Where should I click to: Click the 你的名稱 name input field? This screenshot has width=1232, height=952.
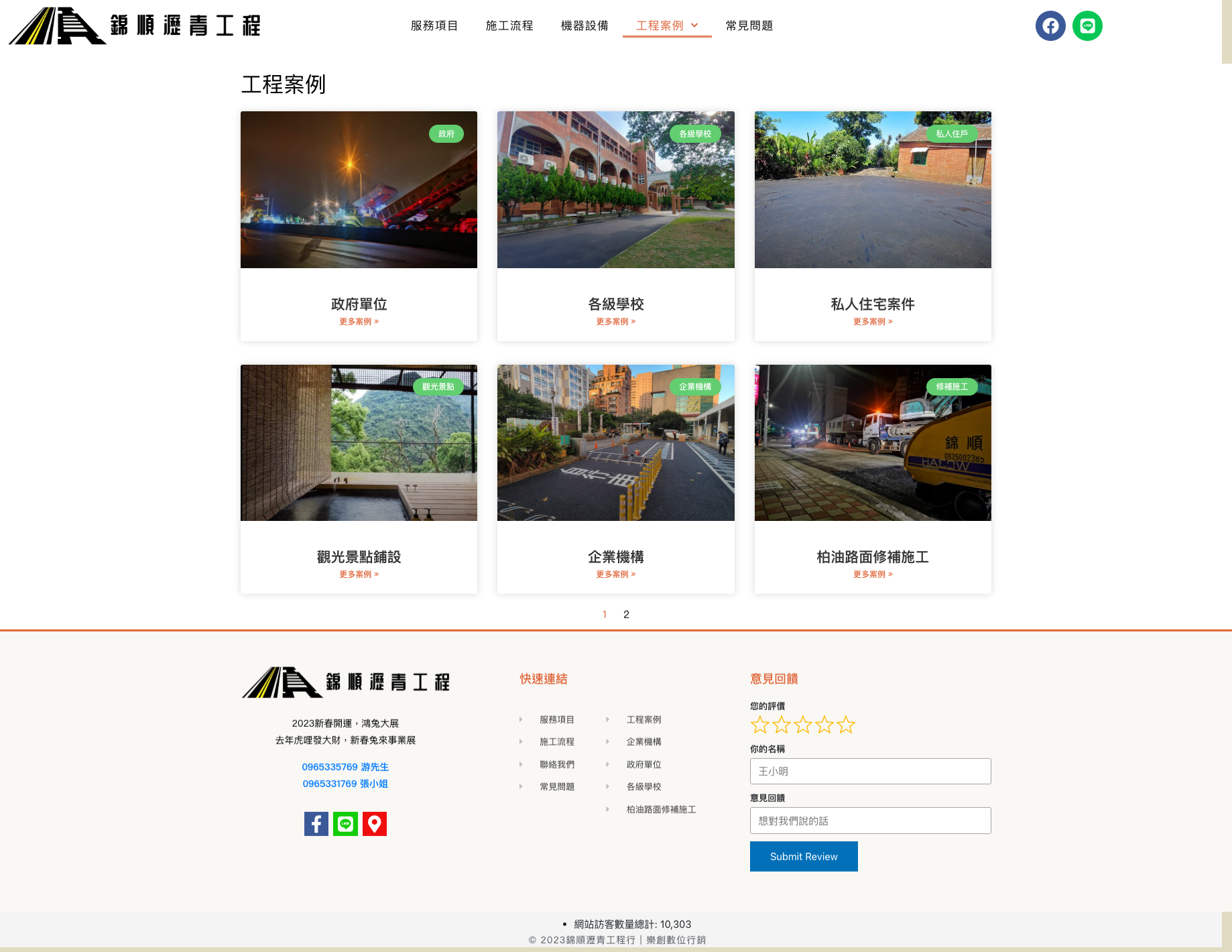coord(870,771)
